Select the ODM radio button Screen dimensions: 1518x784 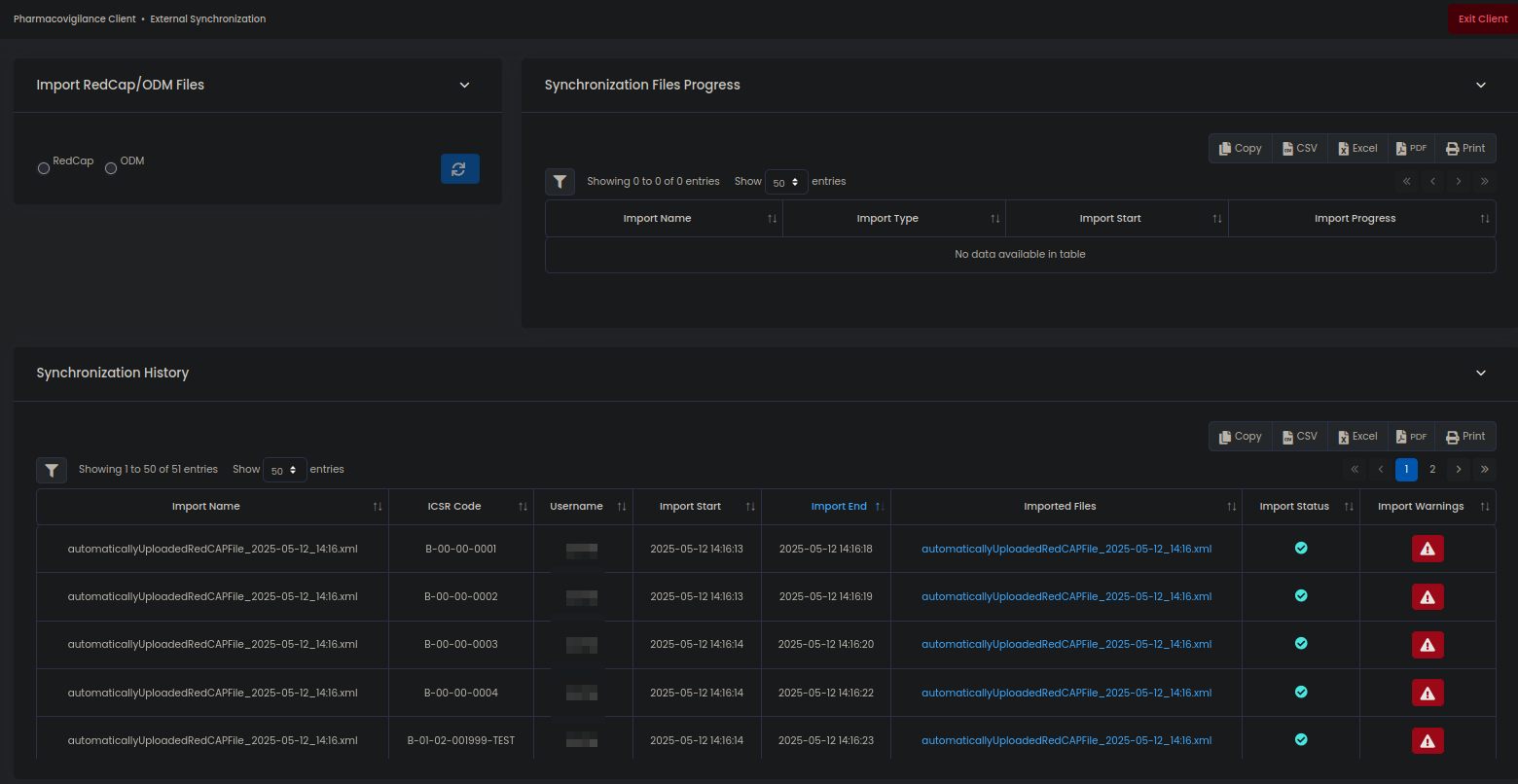(111, 168)
